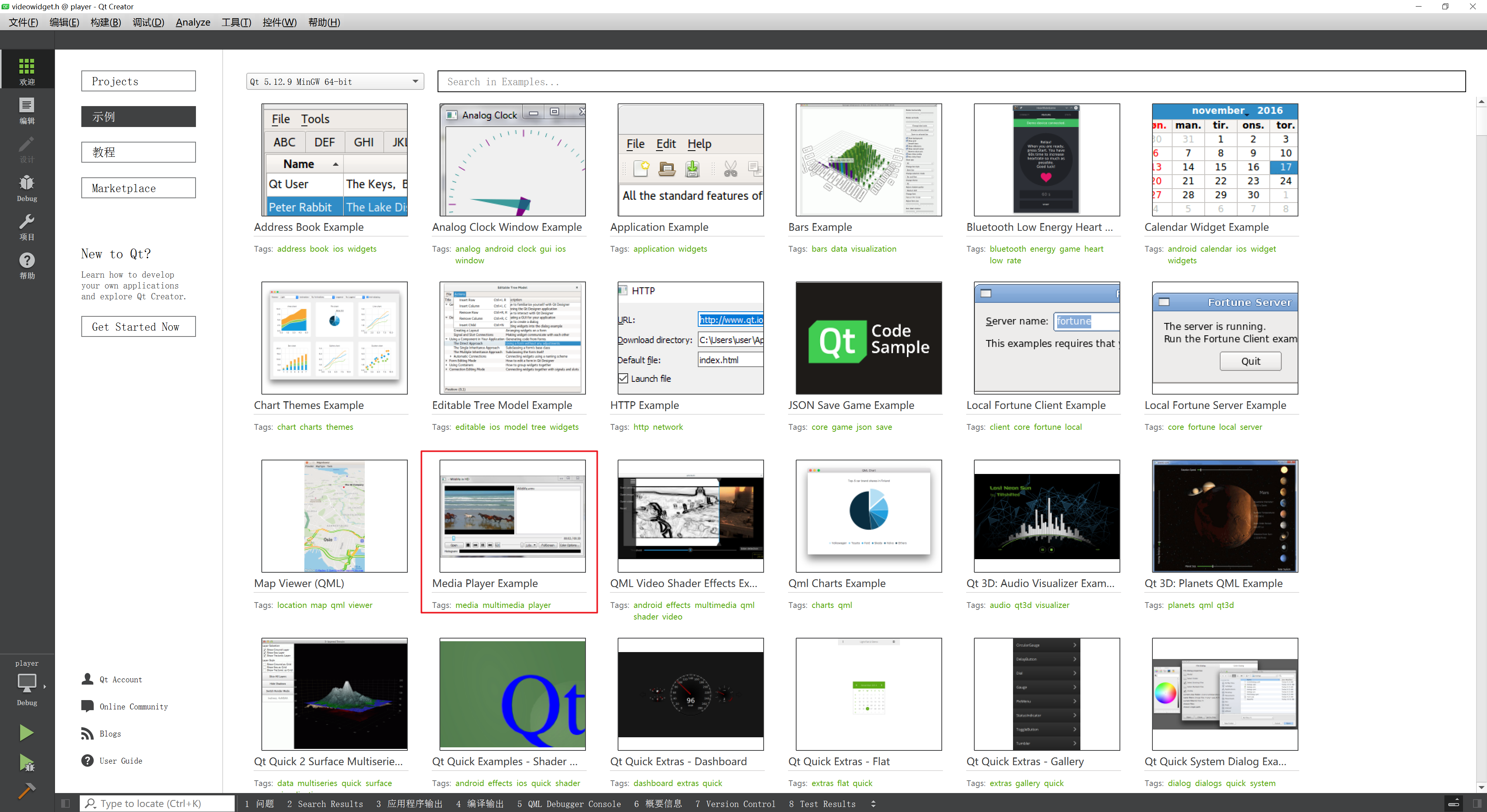Open the Debug mode bug icon
Viewport: 1487px width, 812px height.
27,187
